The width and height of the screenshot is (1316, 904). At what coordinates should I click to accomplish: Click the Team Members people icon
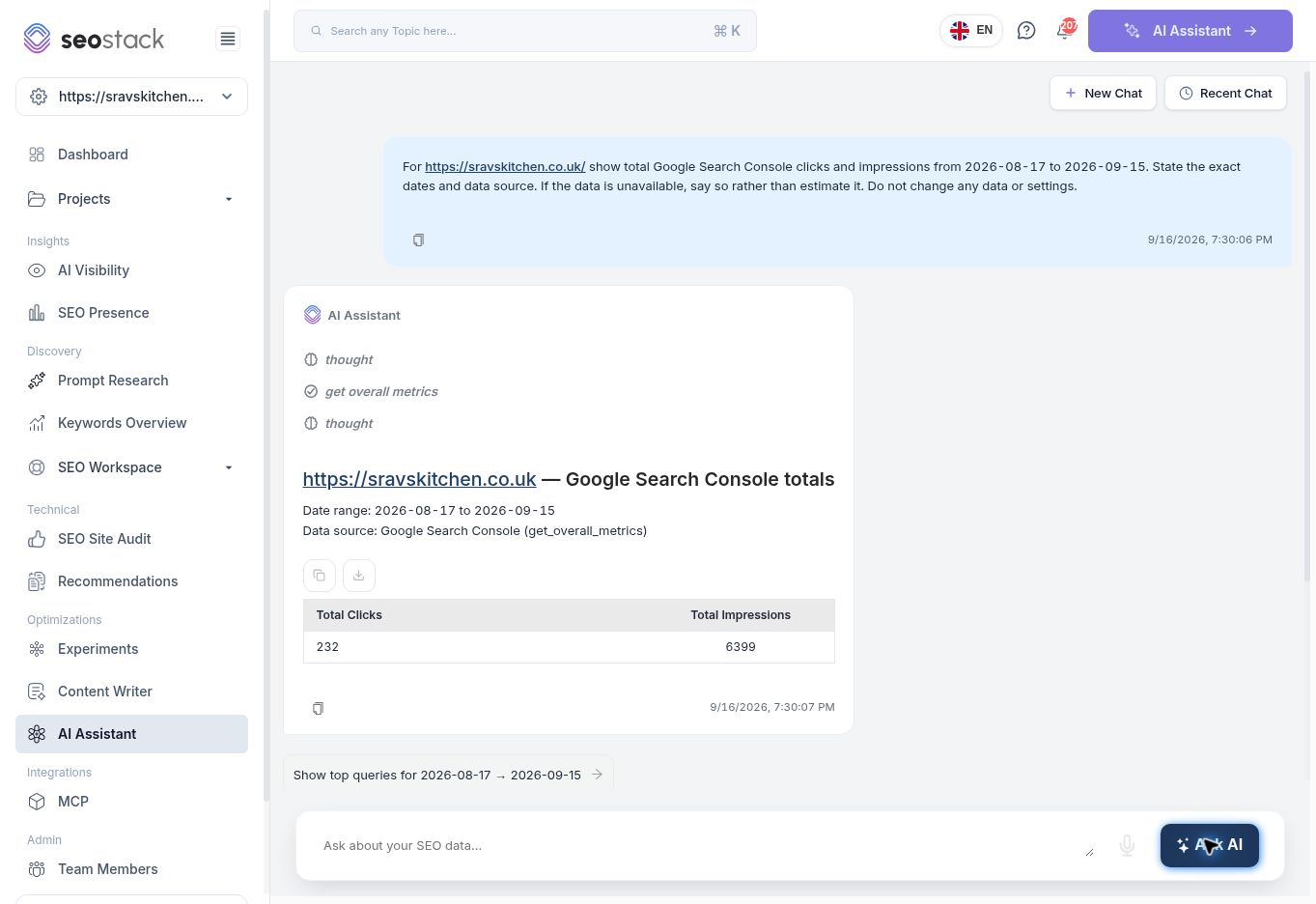click(x=37, y=869)
